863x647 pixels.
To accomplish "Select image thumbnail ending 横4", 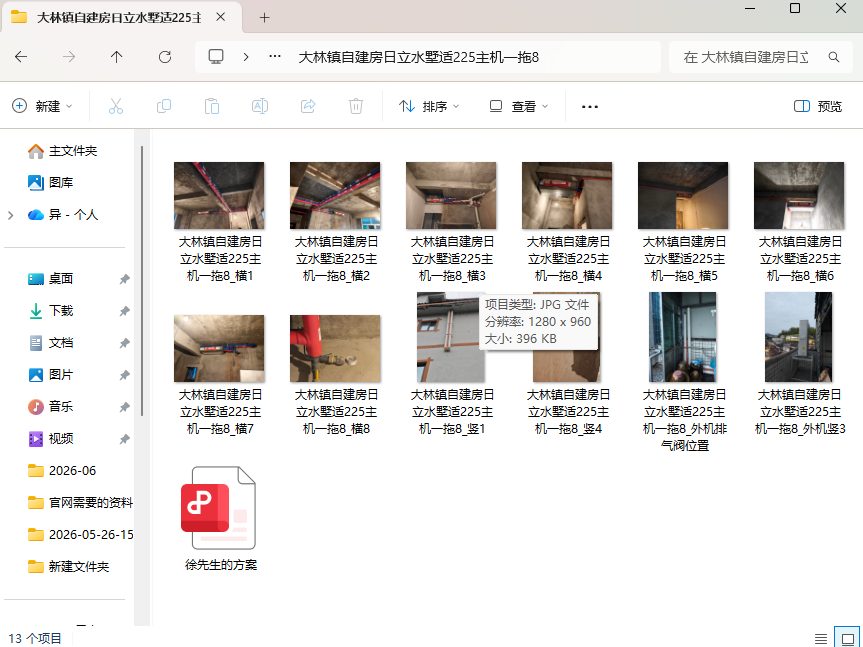I will click(567, 195).
